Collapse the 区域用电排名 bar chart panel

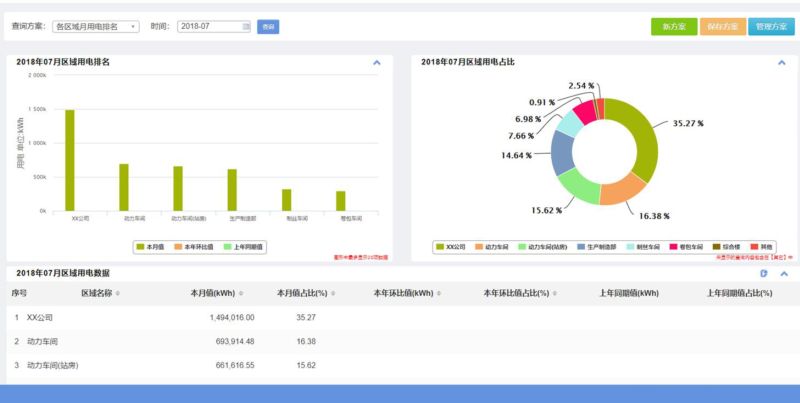pyautogui.click(x=377, y=62)
